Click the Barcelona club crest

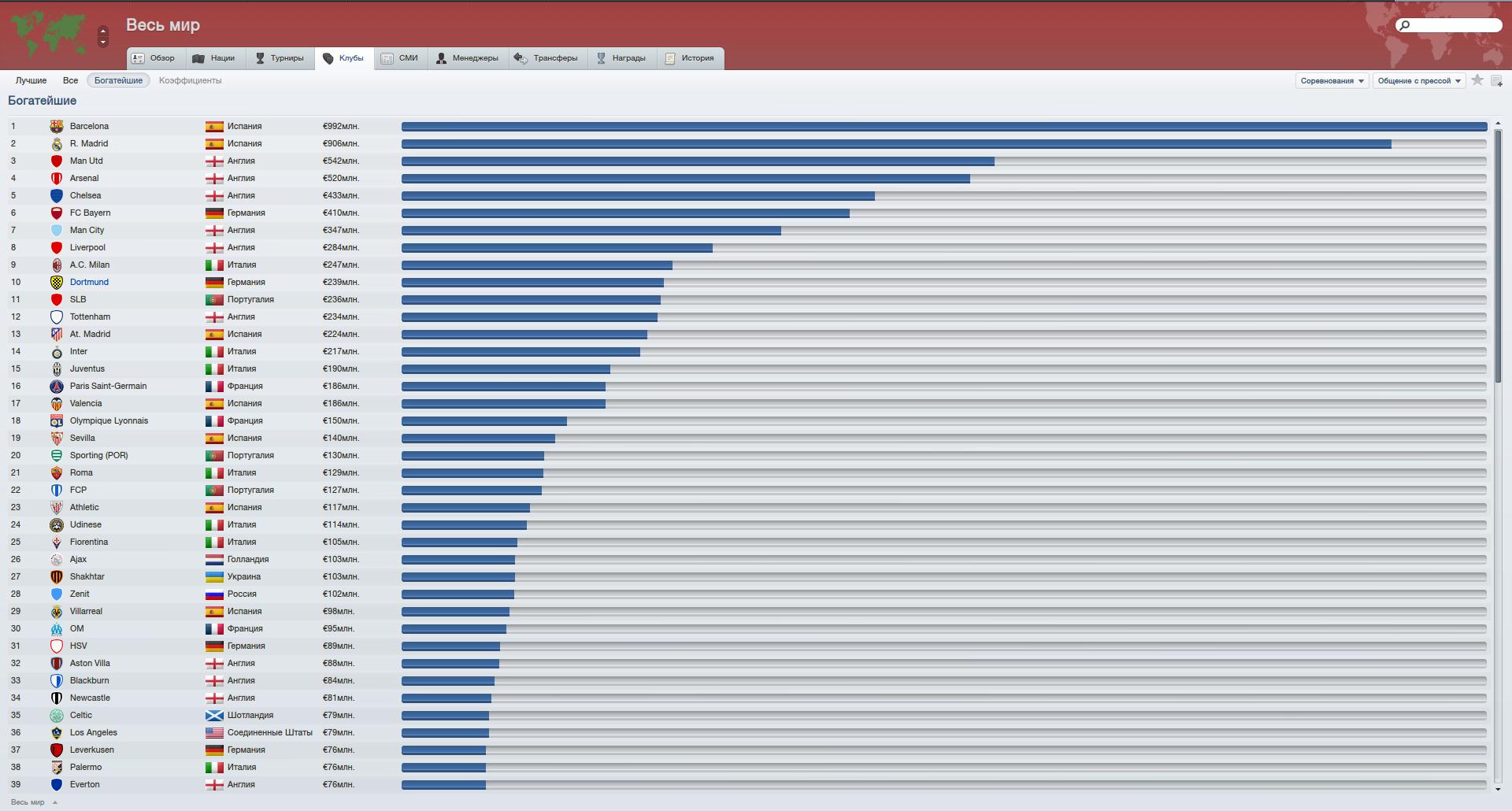(x=57, y=126)
